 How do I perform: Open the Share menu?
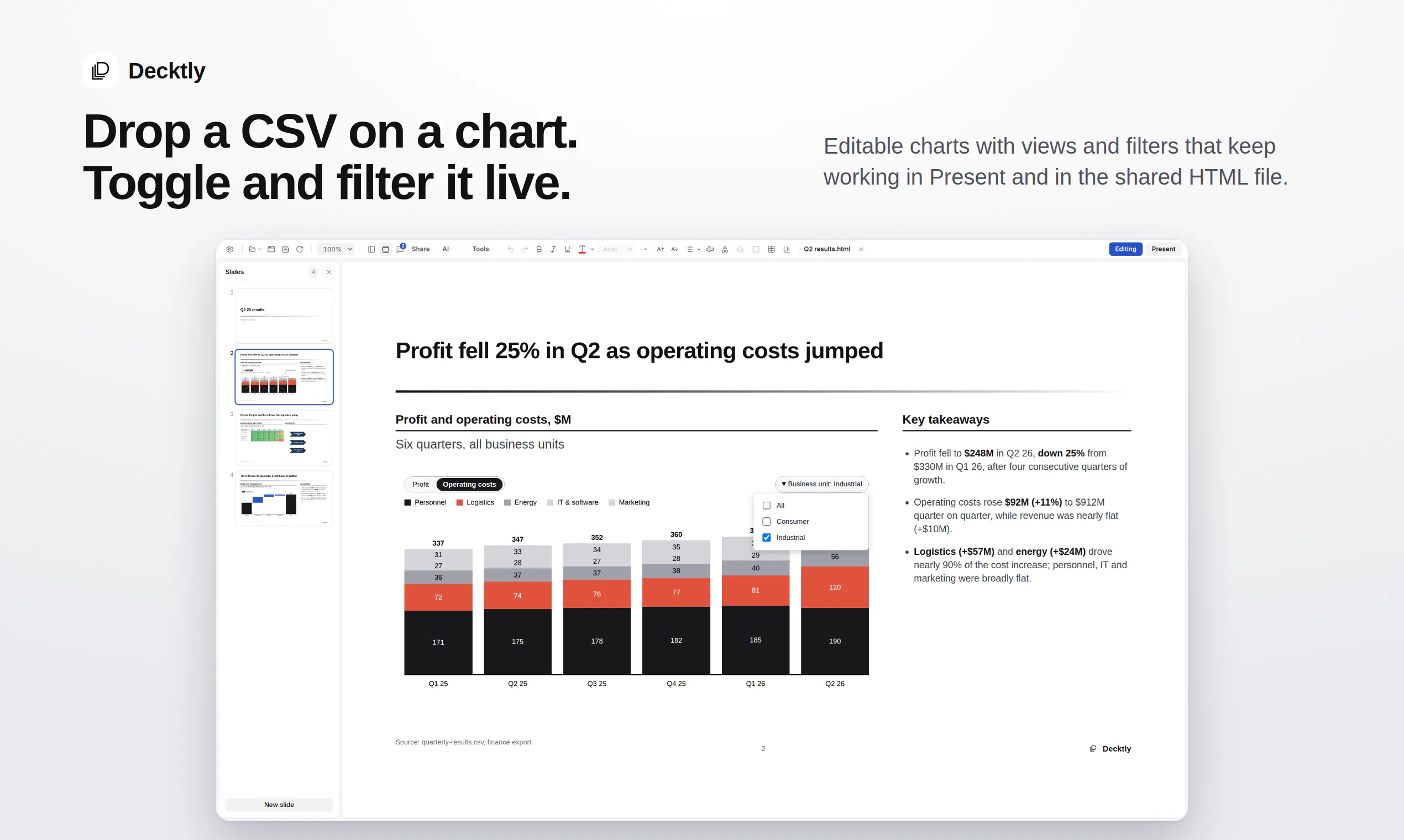tap(421, 249)
